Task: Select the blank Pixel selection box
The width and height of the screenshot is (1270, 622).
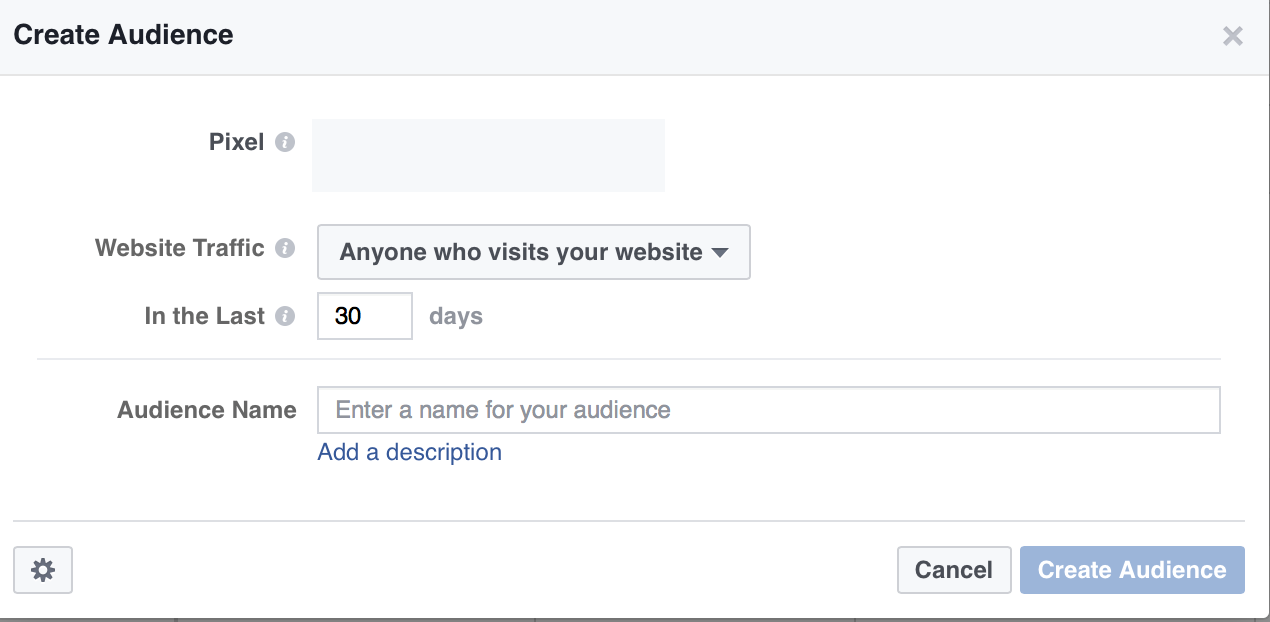Action: click(x=488, y=155)
